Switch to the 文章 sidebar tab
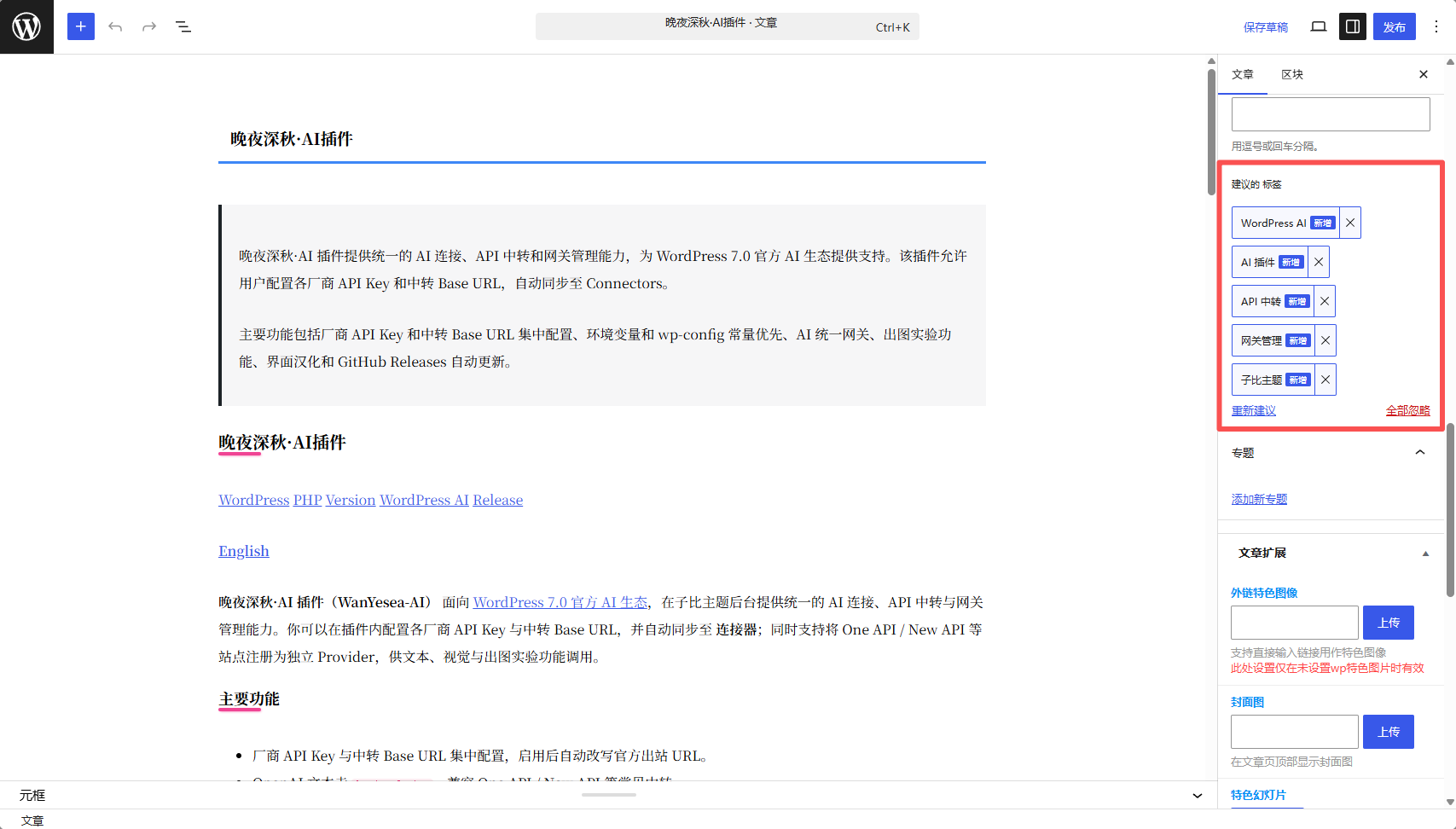The height and width of the screenshot is (829, 1456). coord(1243,74)
